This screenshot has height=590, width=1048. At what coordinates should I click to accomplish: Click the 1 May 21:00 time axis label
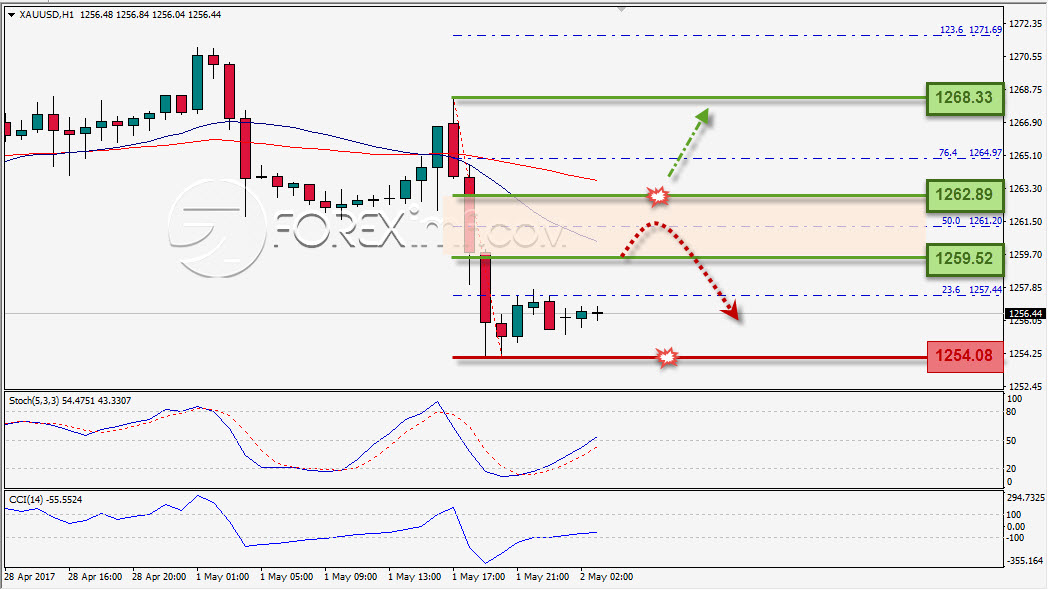click(543, 577)
